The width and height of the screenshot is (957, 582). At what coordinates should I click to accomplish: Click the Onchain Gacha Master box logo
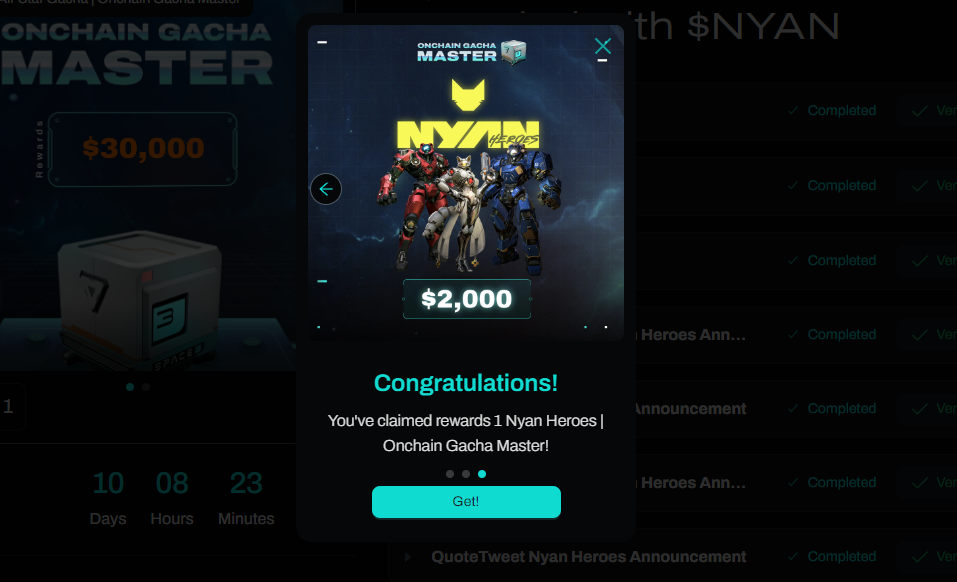[x=471, y=52]
